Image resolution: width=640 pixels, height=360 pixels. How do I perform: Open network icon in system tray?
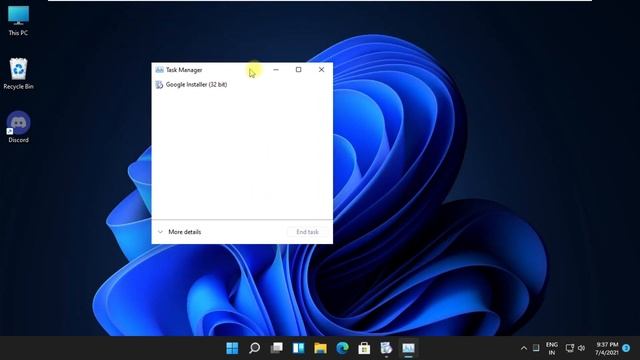click(x=569, y=348)
